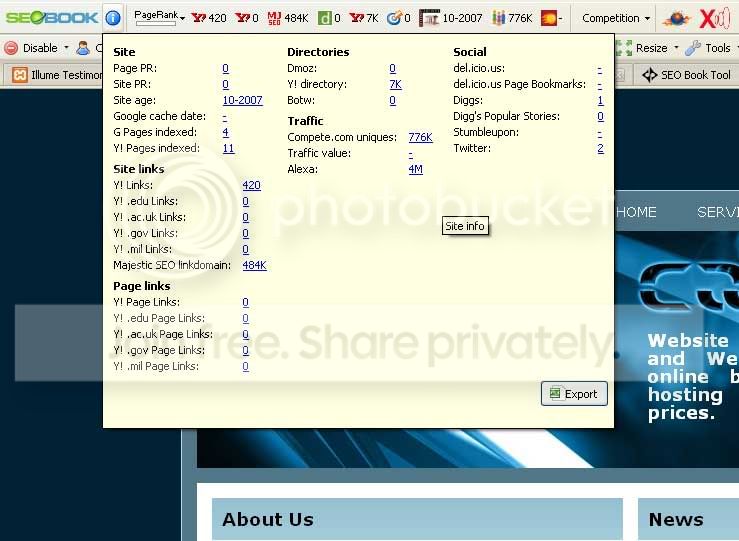This screenshot has width=739, height=541.
Task: Click Yahoo directory icon showing 7K
Action: 364,18
